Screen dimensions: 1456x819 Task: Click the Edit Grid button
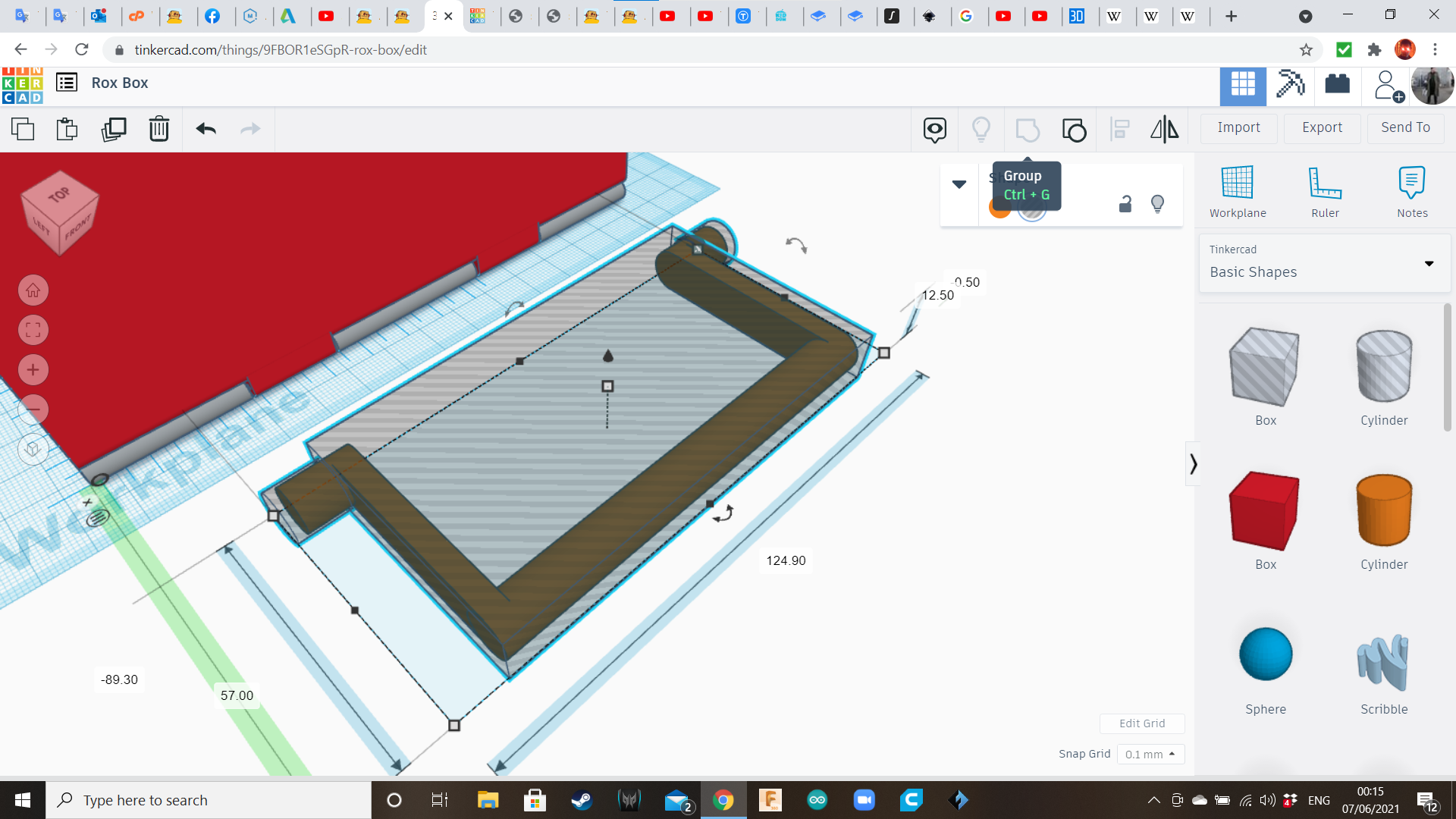click(x=1141, y=723)
